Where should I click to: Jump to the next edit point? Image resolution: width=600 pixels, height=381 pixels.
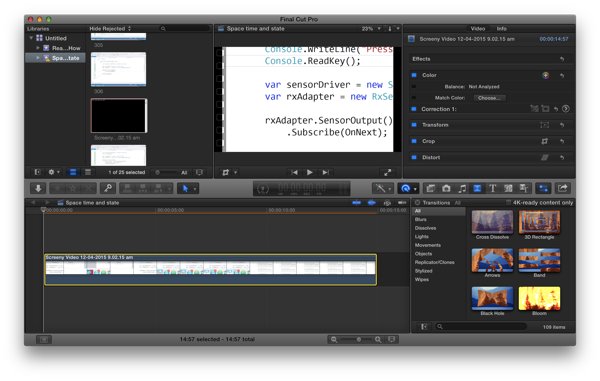tap(325, 173)
